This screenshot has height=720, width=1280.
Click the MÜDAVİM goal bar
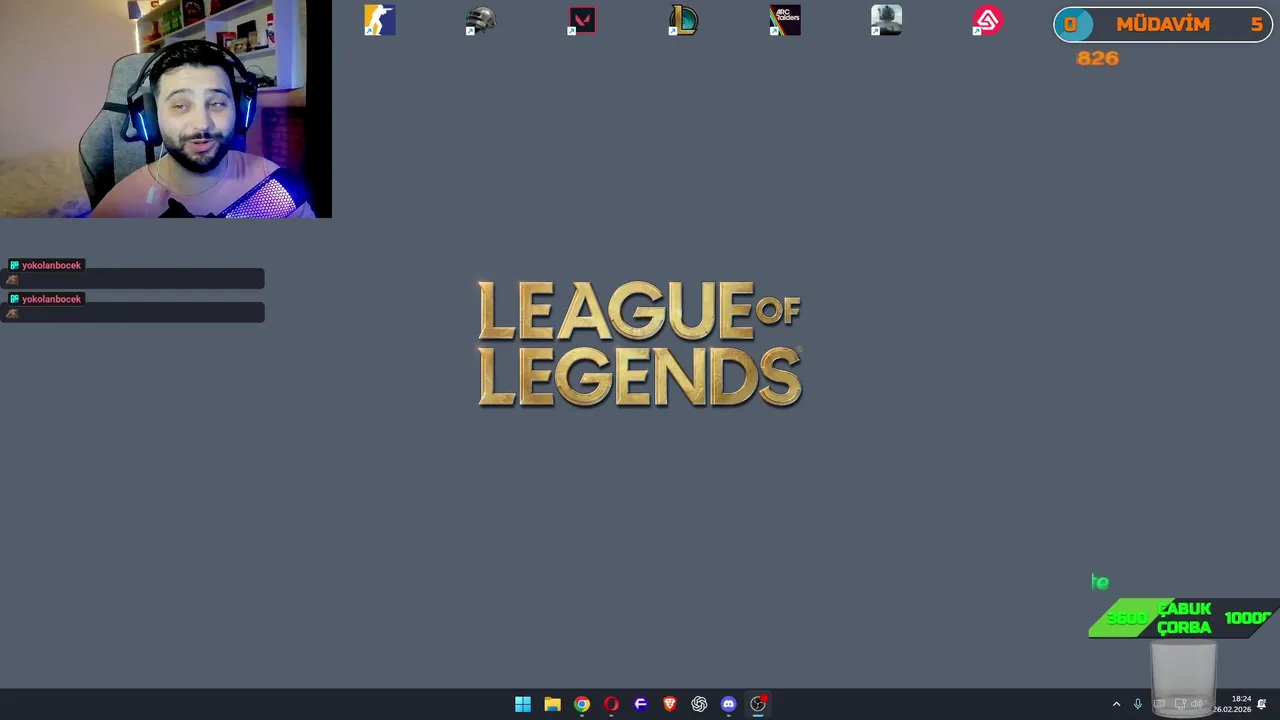click(1164, 25)
